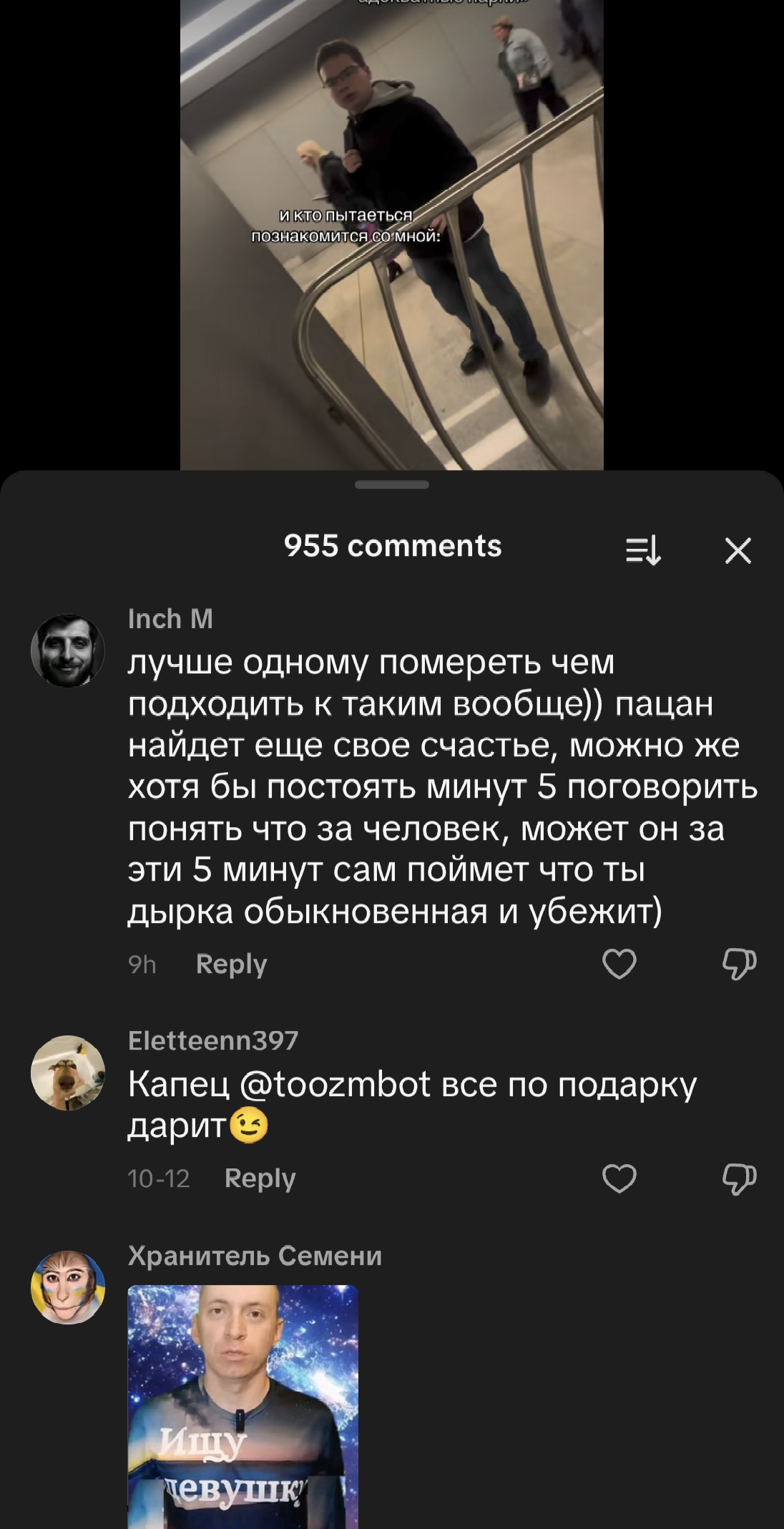The image size is (784, 1529).
Task: Tap the Хранитель Семени username
Action: pyautogui.click(x=255, y=1256)
